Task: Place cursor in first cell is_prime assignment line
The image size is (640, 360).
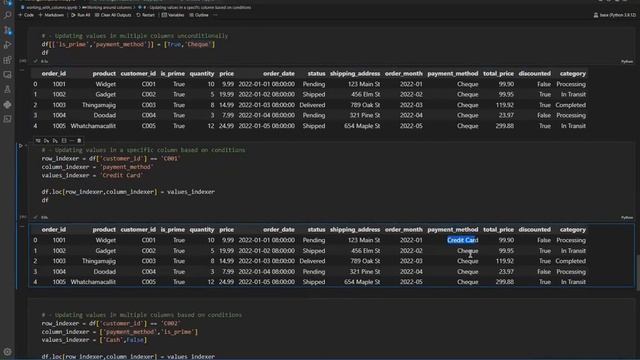Action: [x=128, y=44]
